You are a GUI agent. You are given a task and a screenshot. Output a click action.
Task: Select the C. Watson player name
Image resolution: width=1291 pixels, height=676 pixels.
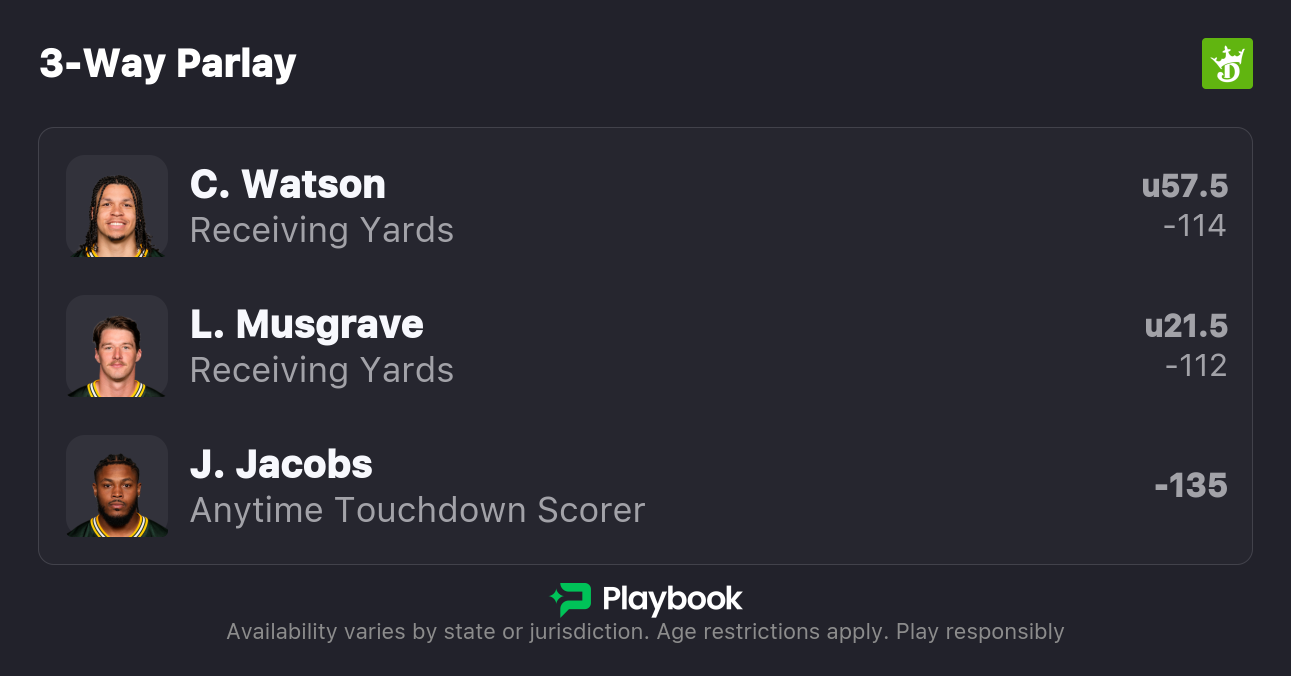288,185
